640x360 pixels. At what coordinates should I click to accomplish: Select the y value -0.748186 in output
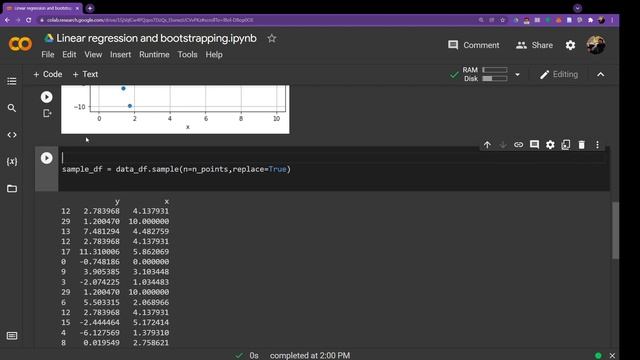pos(100,262)
